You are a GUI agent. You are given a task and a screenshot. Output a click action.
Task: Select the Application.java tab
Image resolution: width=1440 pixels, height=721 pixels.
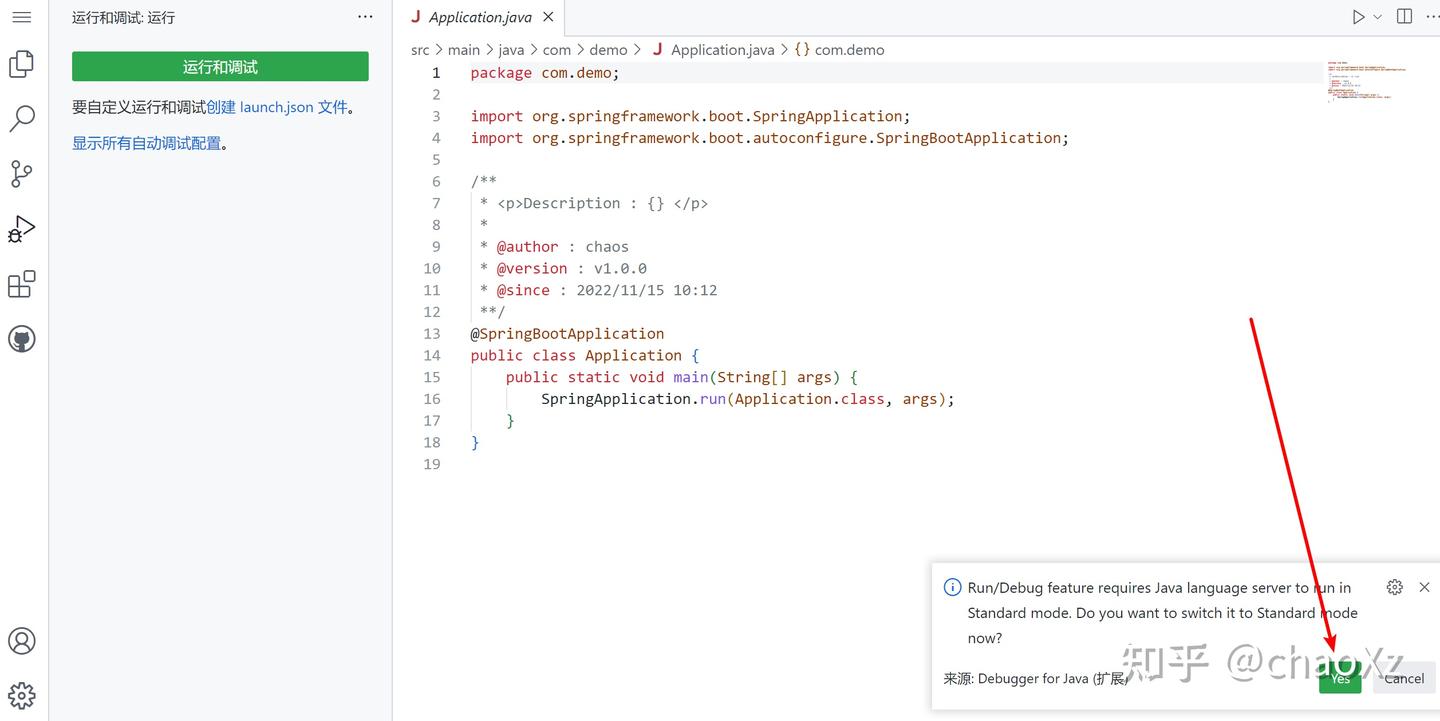[480, 16]
